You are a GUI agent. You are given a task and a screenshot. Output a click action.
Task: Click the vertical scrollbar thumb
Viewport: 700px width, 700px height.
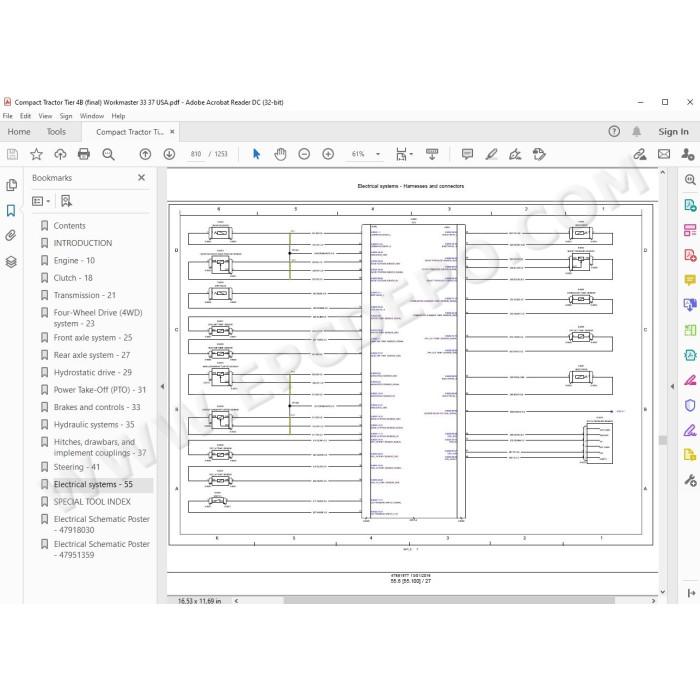tap(663, 440)
